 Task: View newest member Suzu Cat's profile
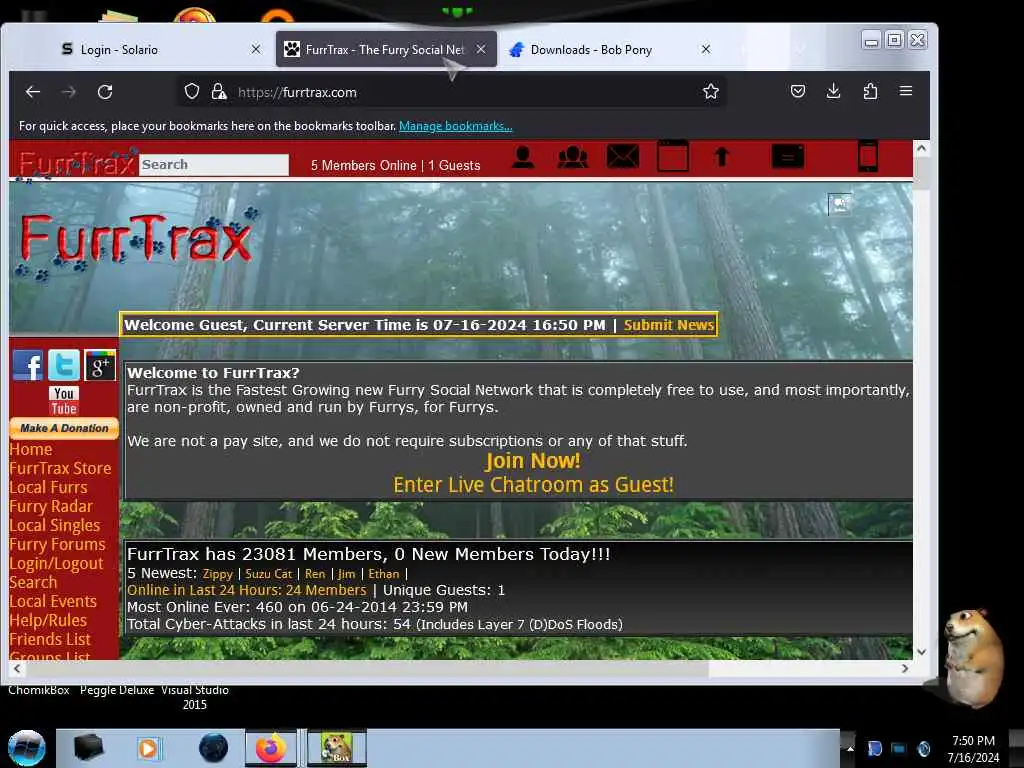click(x=268, y=573)
